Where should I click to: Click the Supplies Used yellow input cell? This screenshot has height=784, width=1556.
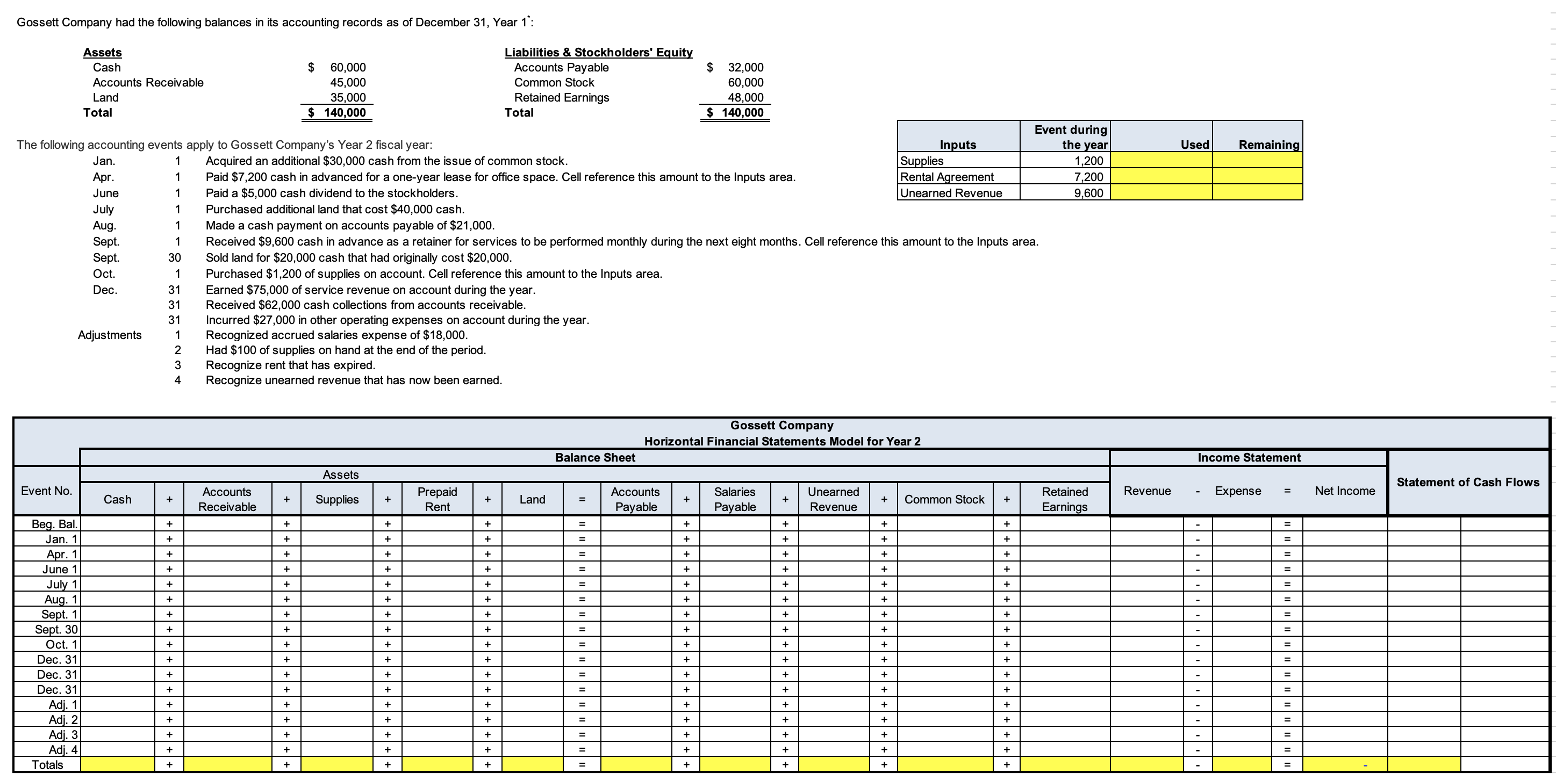[1160, 161]
